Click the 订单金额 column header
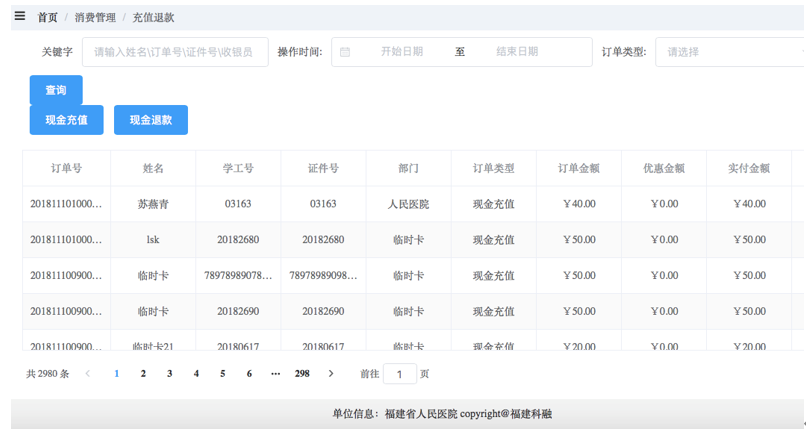Image resolution: width=806 pixels, height=430 pixels. click(579, 168)
